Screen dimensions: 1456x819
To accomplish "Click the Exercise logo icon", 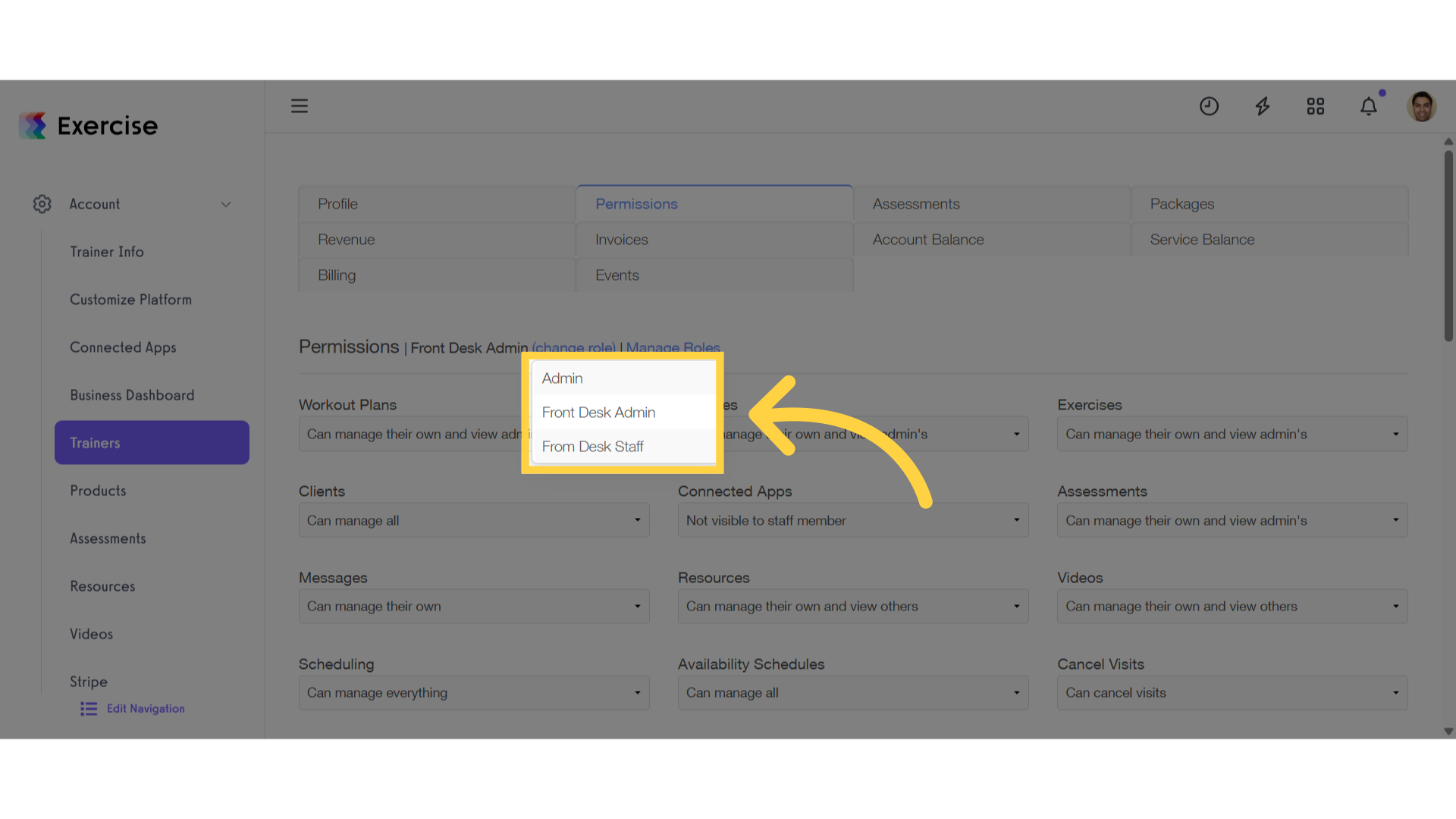I will pyautogui.click(x=33, y=126).
